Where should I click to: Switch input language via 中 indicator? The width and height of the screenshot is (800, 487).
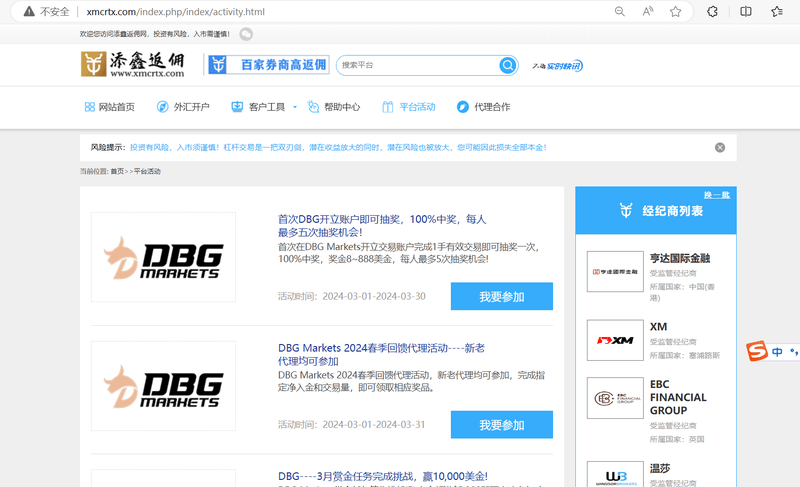click(x=777, y=351)
